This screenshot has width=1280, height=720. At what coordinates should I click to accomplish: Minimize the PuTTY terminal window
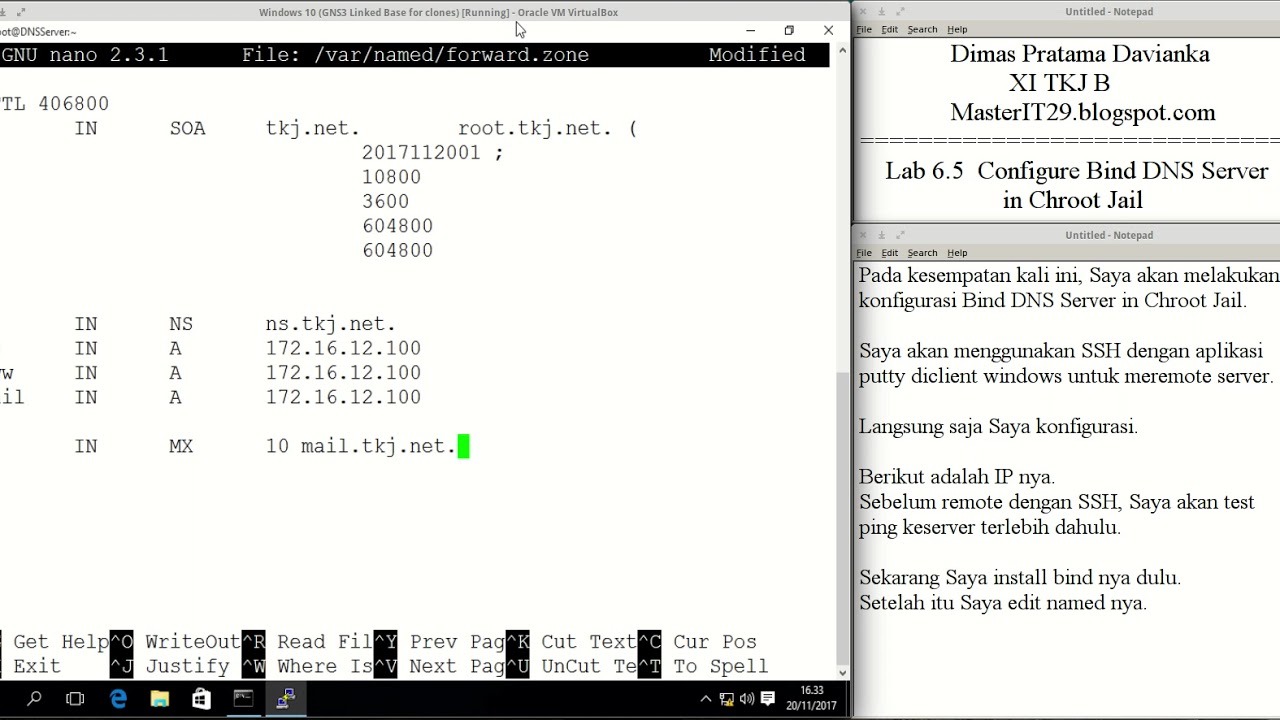coord(750,31)
